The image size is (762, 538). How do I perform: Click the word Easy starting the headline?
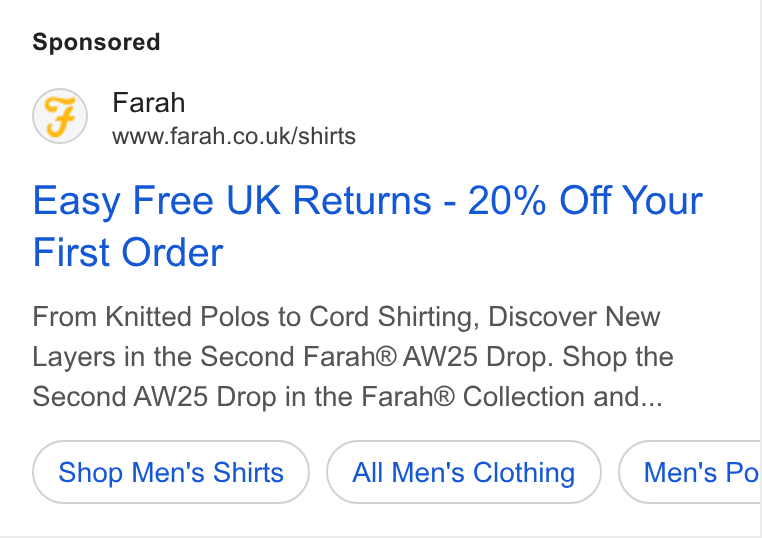coord(76,201)
